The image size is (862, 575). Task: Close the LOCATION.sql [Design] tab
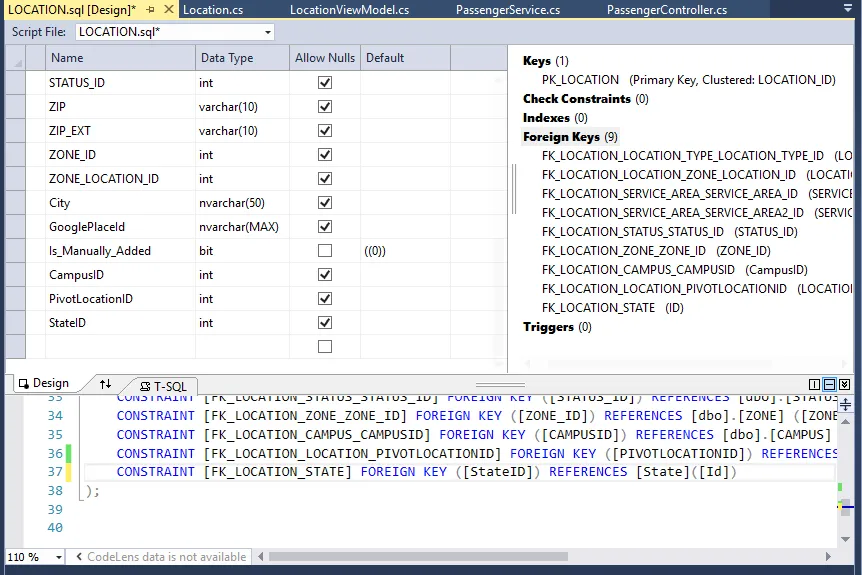pos(167,9)
